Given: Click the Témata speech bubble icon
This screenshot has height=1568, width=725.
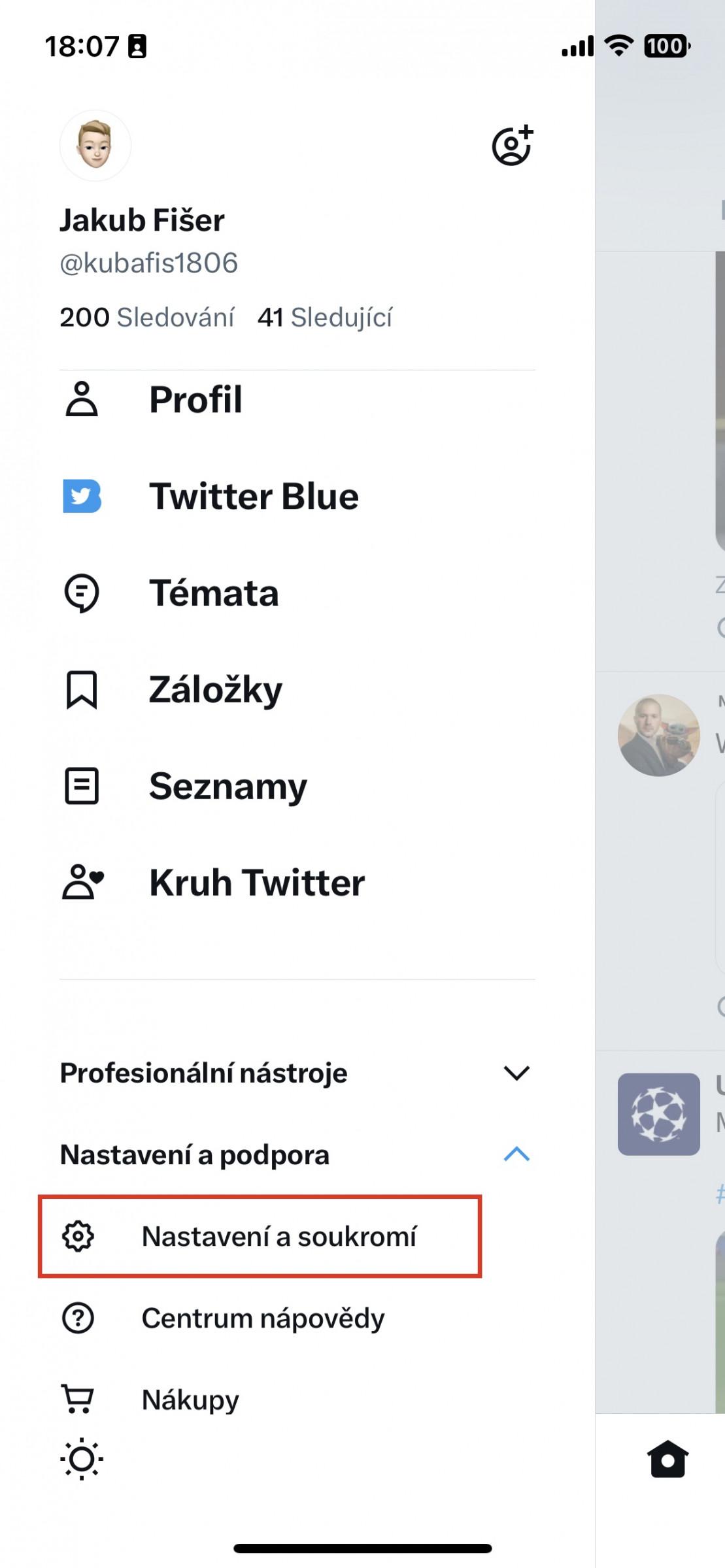Looking at the screenshot, I should pyautogui.click(x=82, y=593).
